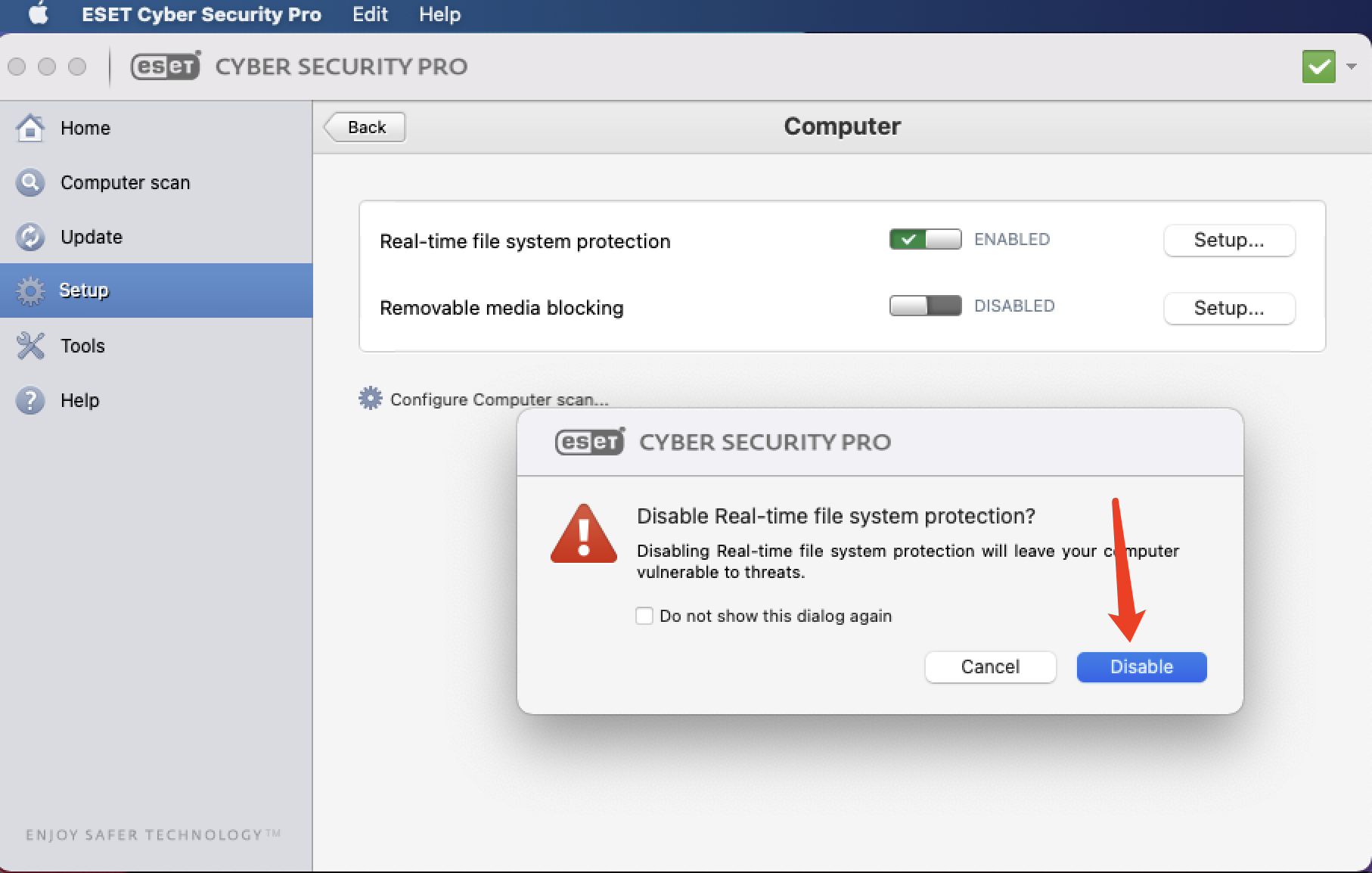Toggle Real-time file system protection switch
This screenshot has height=873, width=1372.
click(x=925, y=240)
